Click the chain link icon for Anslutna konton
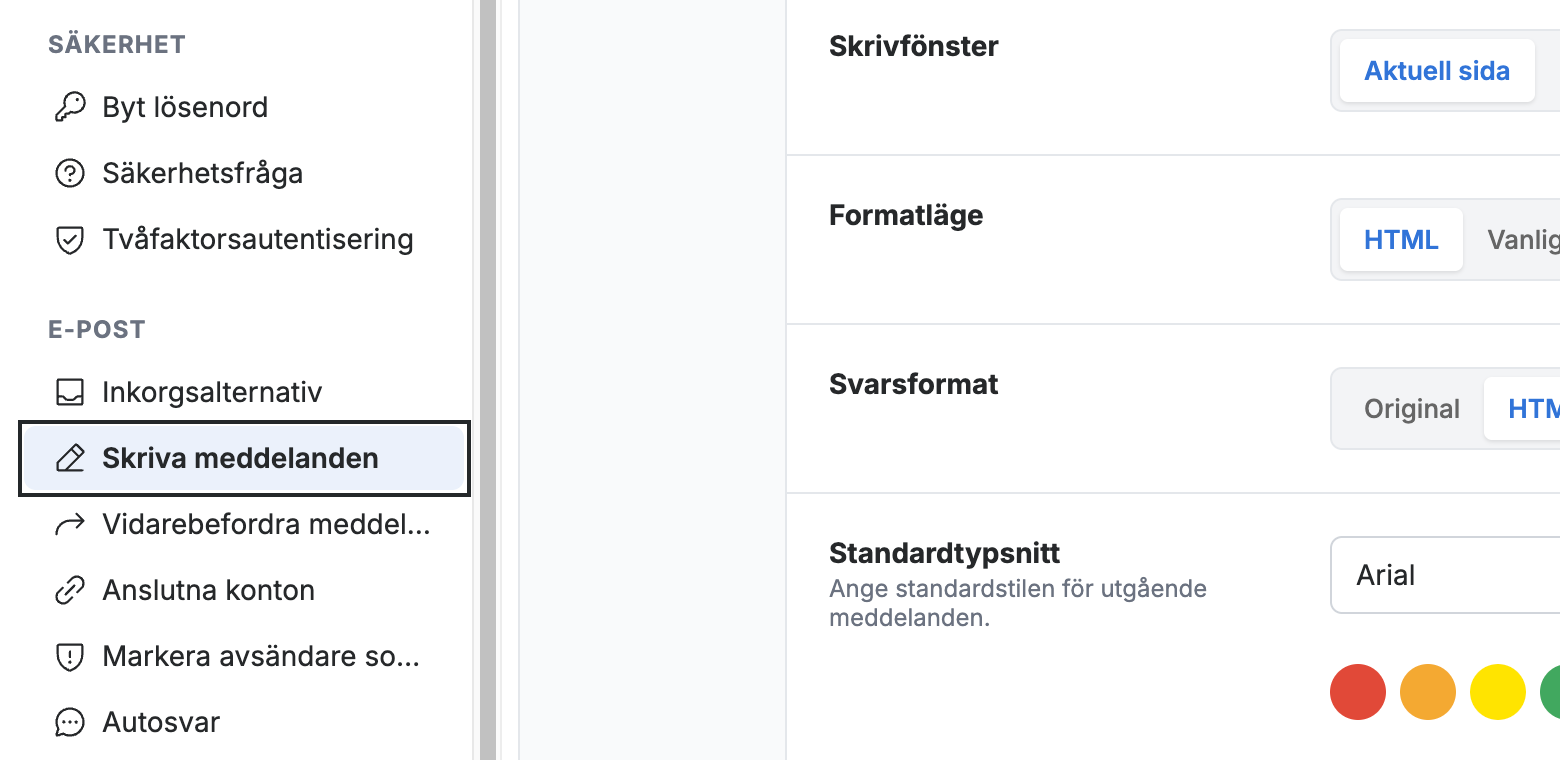This screenshot has height=760, width=1560. click(69, 591)
